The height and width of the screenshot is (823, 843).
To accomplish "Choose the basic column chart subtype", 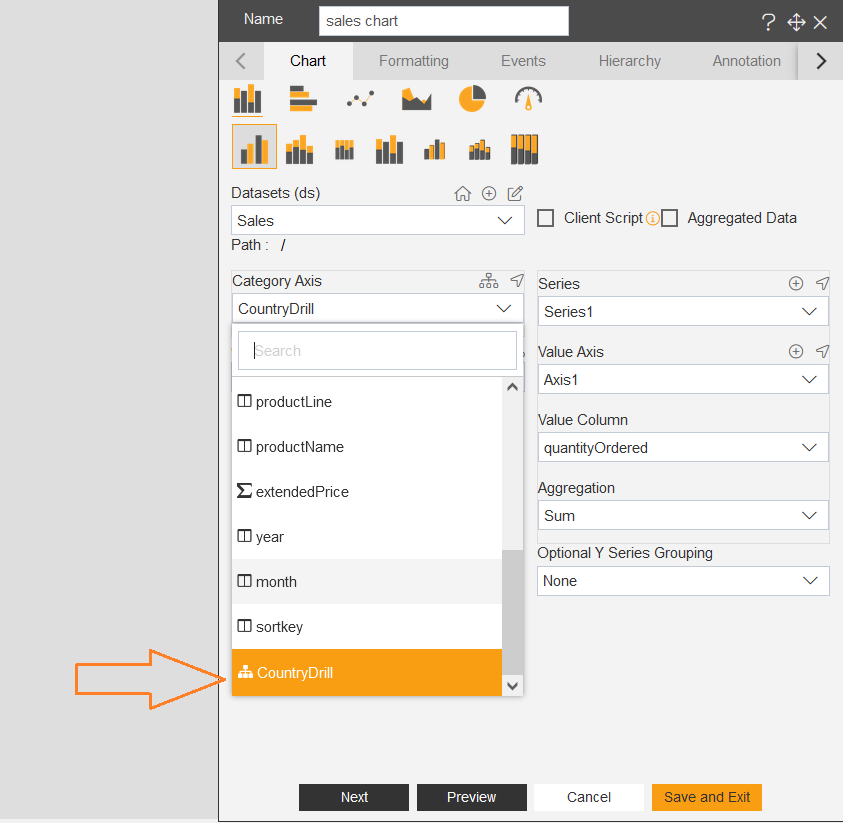I will [x=254, y=147].
